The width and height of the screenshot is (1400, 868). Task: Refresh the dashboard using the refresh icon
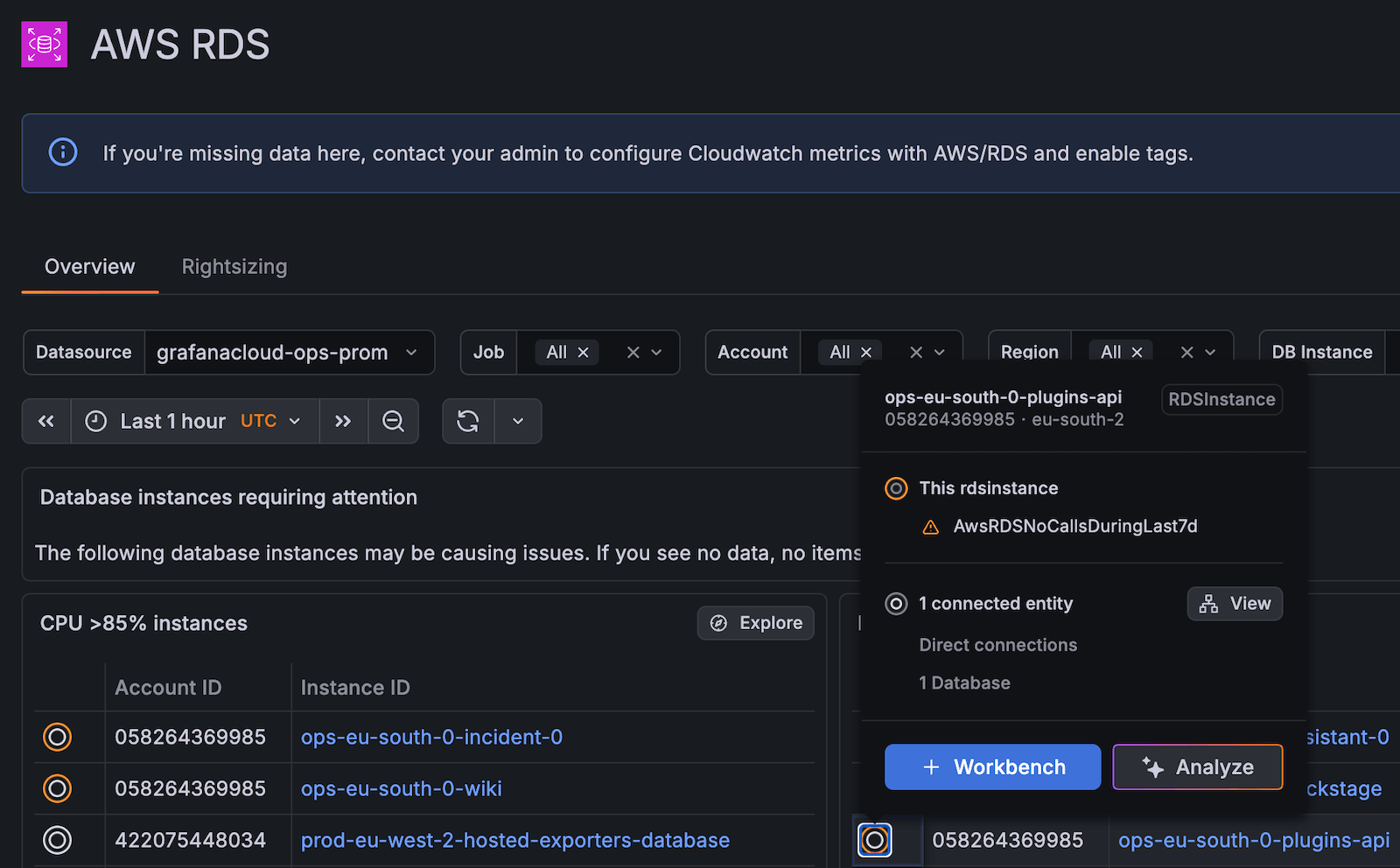tap(468, 421)
